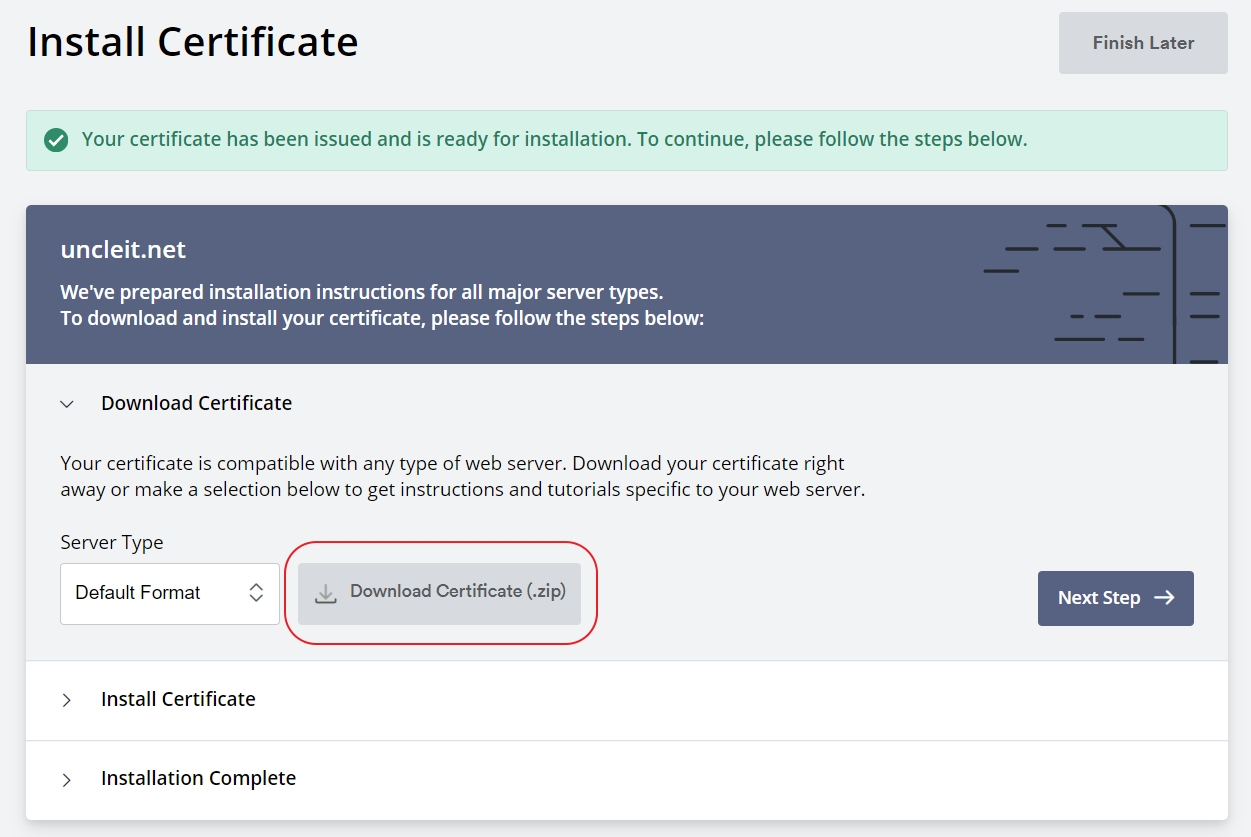The image size is (1251, 837).
Task: Expand the Install Certificate section chevron
Action: [x=67, y=700]
